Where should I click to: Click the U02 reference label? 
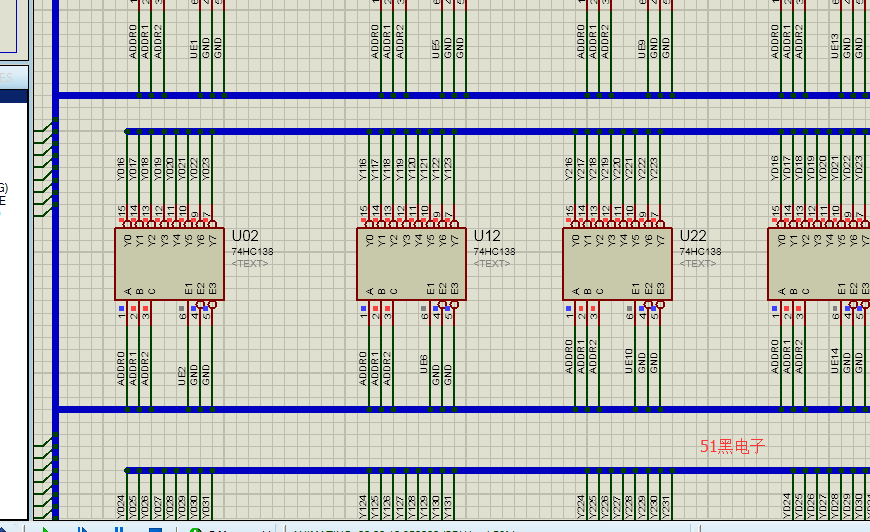[245, 236]
